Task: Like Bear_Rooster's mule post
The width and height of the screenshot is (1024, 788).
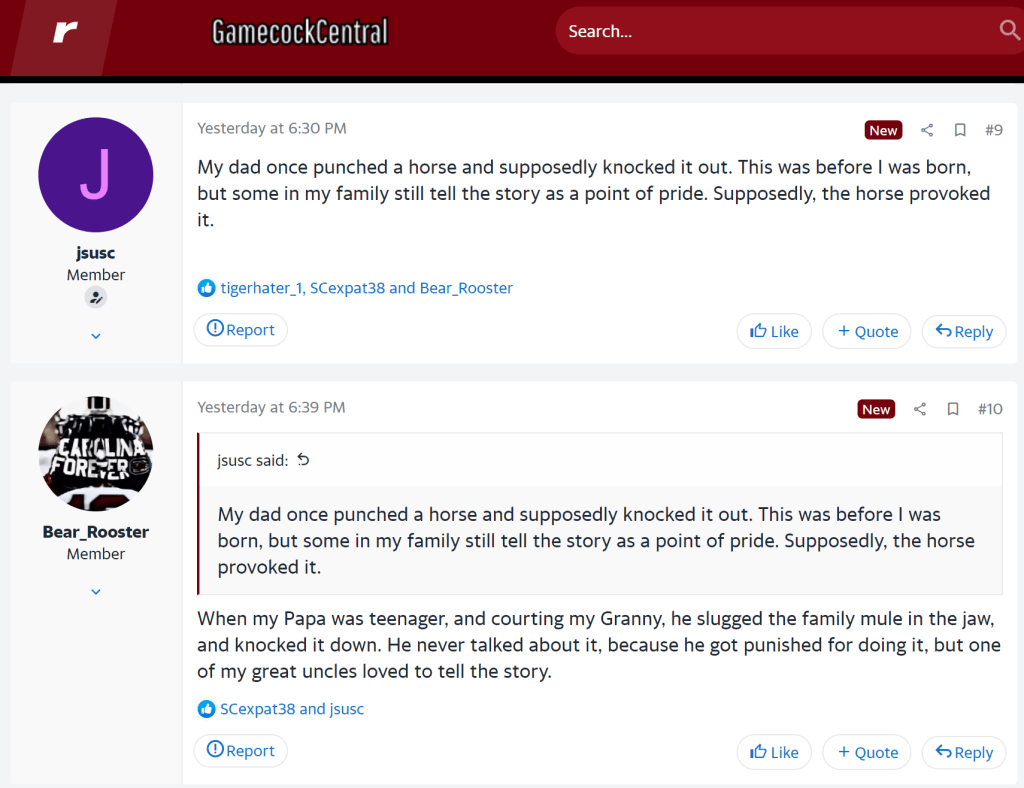Action: pos(774,752)
